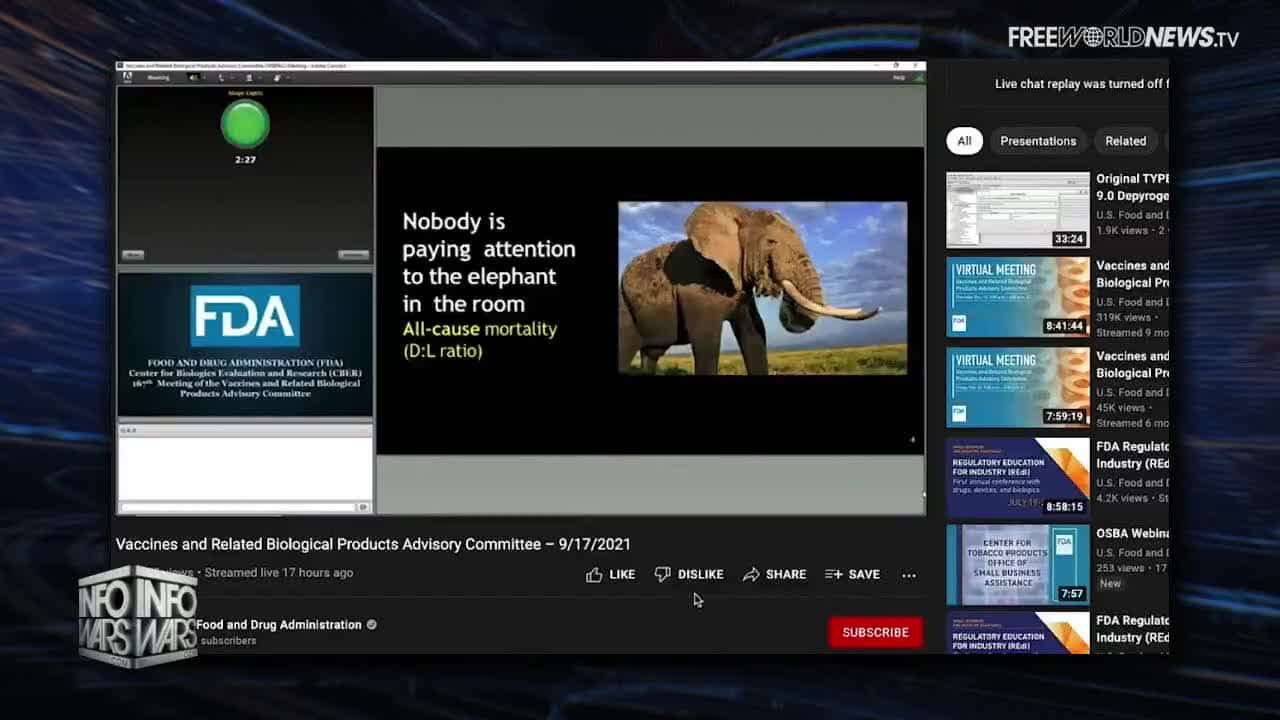1280x720 pixels.
Task: Click the '253 views' text
Action: 1122,568
